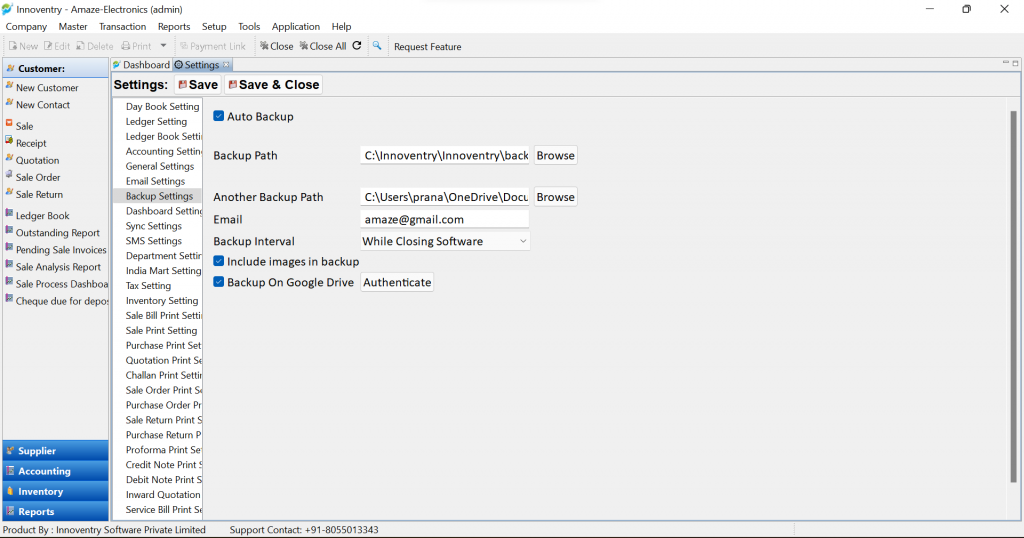
Task: Open the Setup menu
Action: coord(214,27)
